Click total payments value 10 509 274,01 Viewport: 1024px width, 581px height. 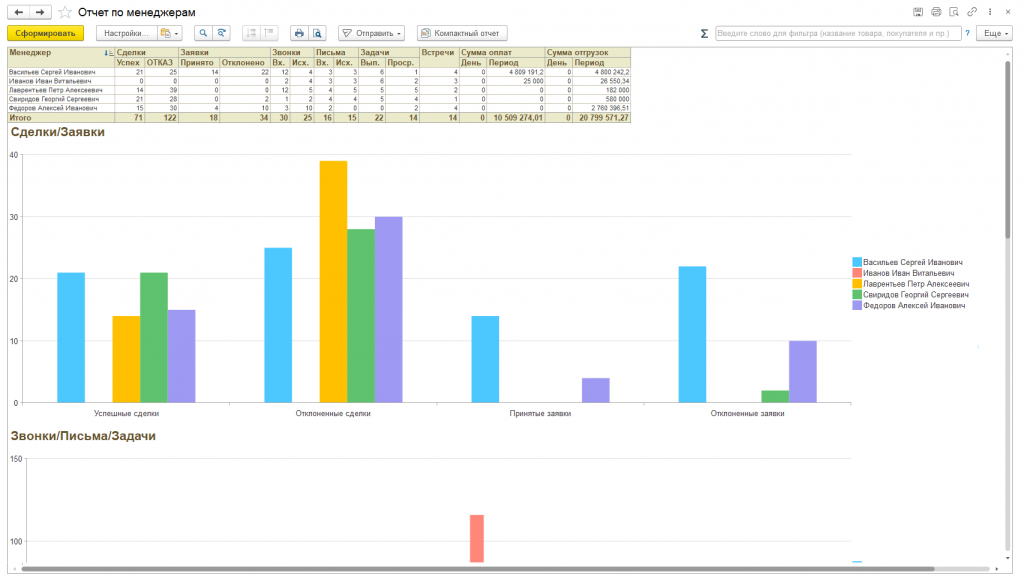coord(517,118)
